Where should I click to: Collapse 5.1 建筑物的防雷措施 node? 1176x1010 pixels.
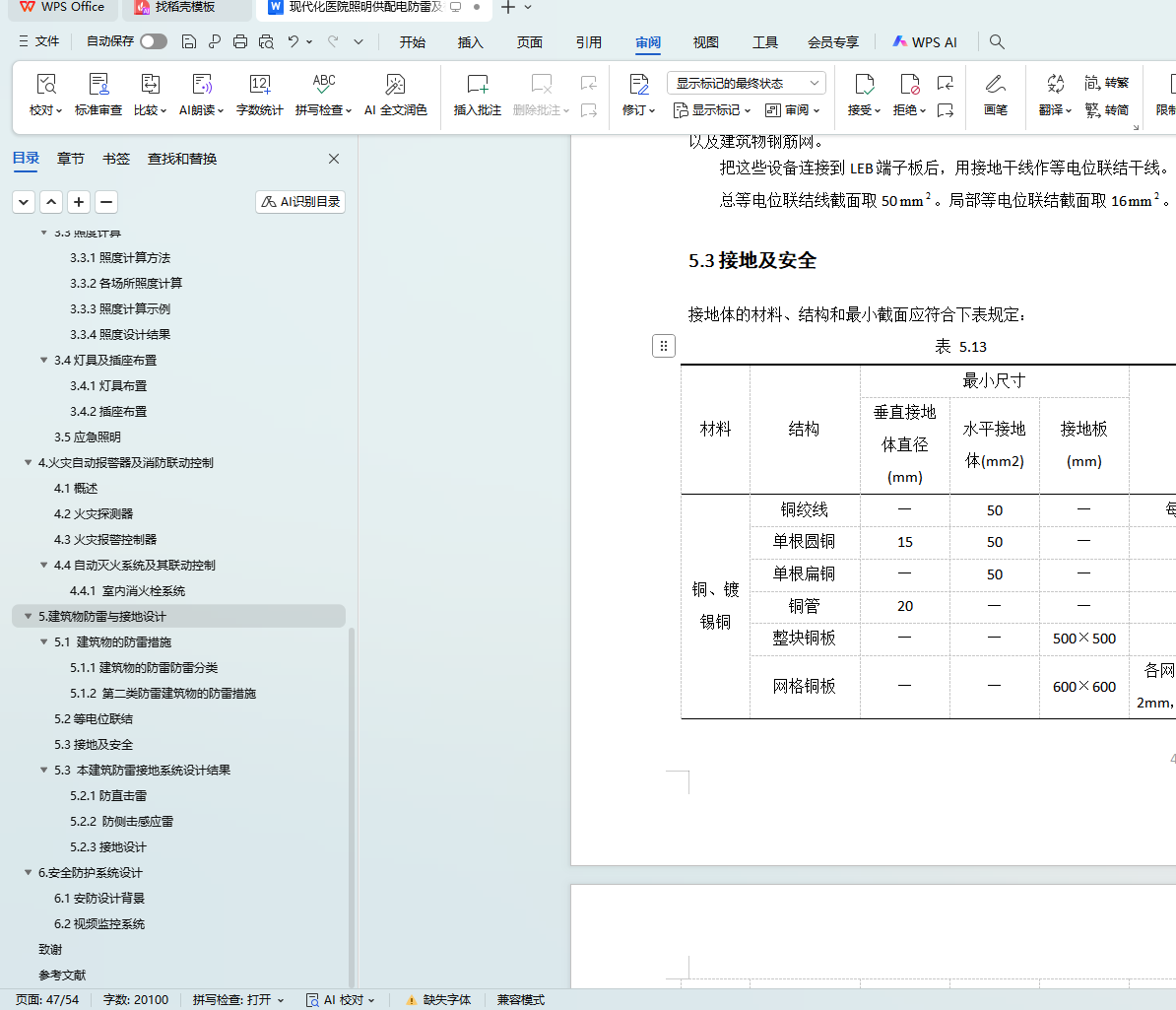coord(43,641)
